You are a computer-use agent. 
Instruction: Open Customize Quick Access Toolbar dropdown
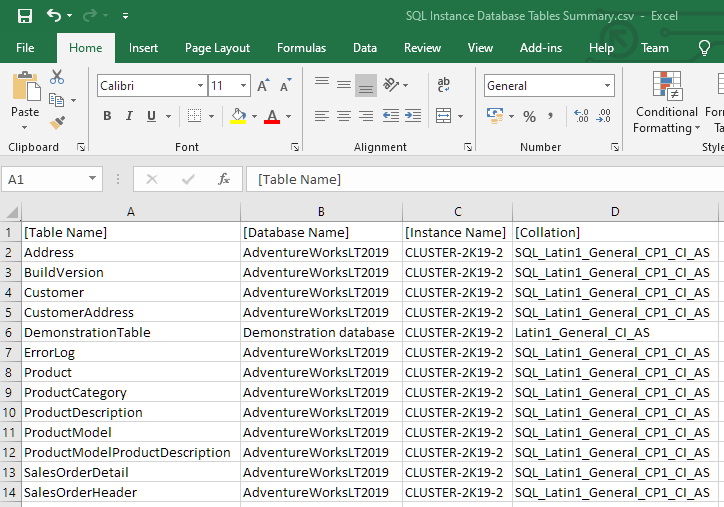tap(125, 16)
